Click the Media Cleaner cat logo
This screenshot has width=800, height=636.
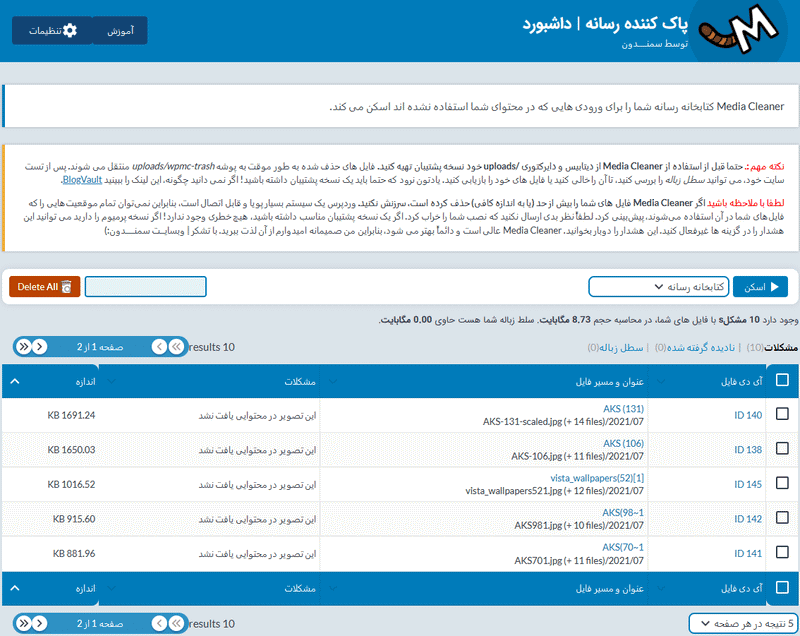click(x=737, y=30)
